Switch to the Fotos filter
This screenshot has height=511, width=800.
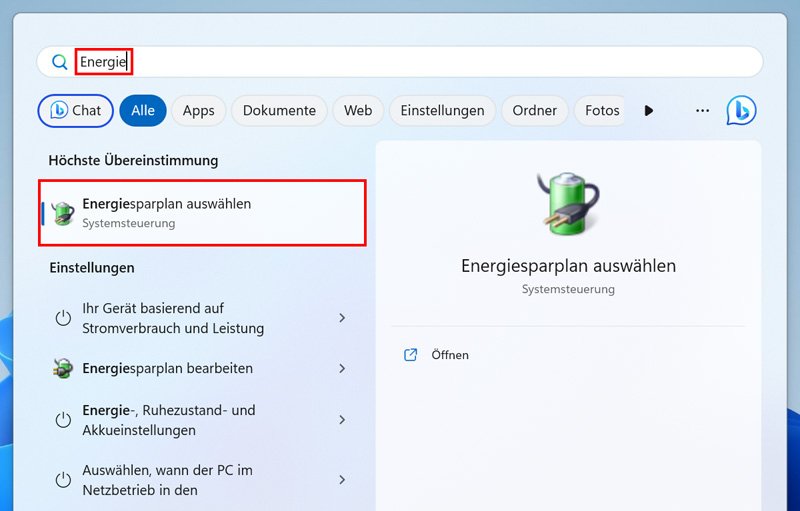pos(600,111)
